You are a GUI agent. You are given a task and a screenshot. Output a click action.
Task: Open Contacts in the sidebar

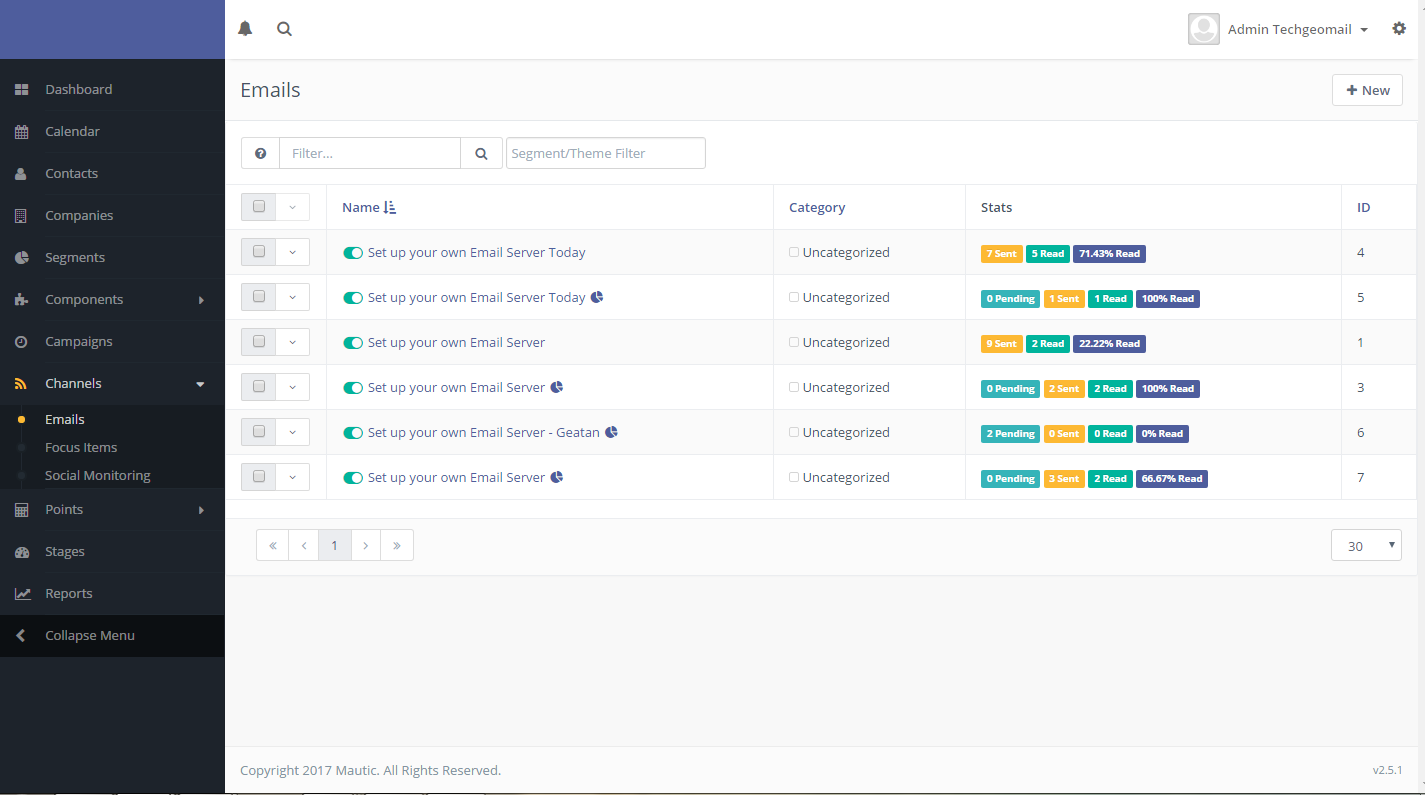[x=71, y=174]
